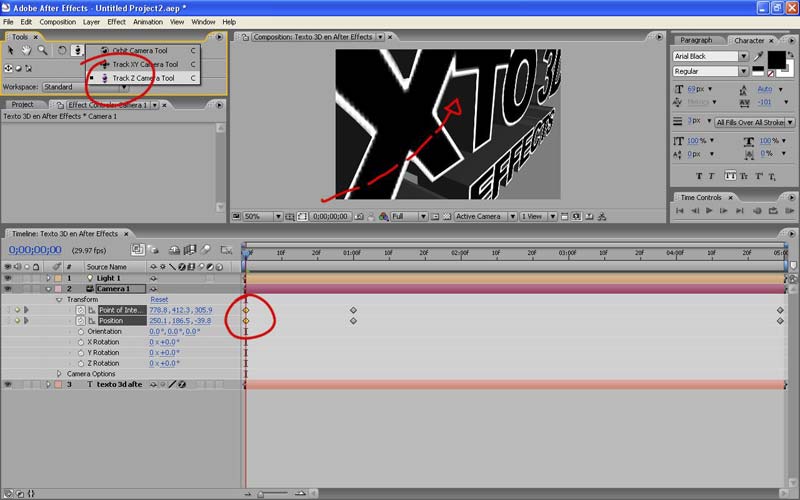The height and width of the screenshot is (500, 800).
Task: Click the Transform Reset link
Action: 159,299
